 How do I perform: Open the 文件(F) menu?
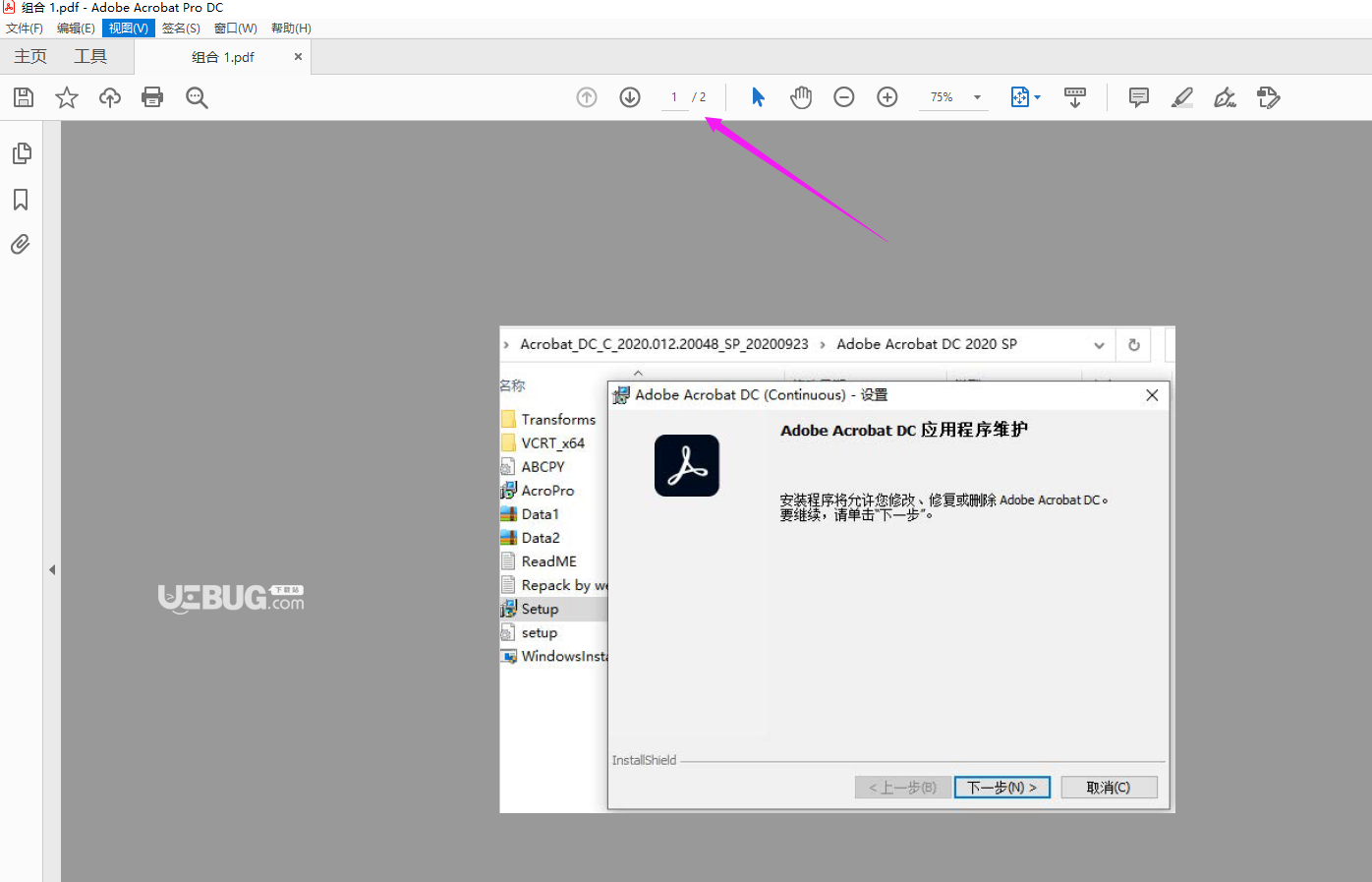point(25,29)
